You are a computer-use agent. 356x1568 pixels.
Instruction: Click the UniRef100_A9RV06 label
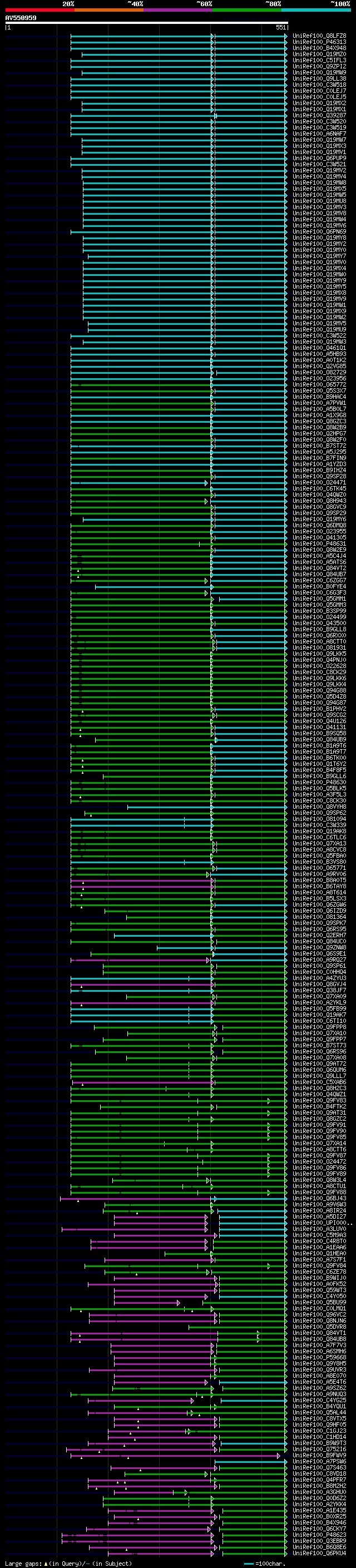click(319, 875)
